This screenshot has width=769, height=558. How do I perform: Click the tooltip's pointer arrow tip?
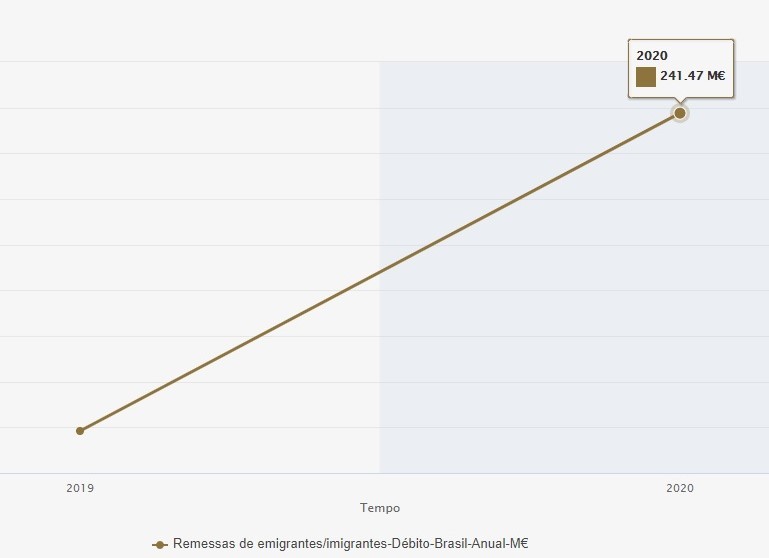coord(680,104)
